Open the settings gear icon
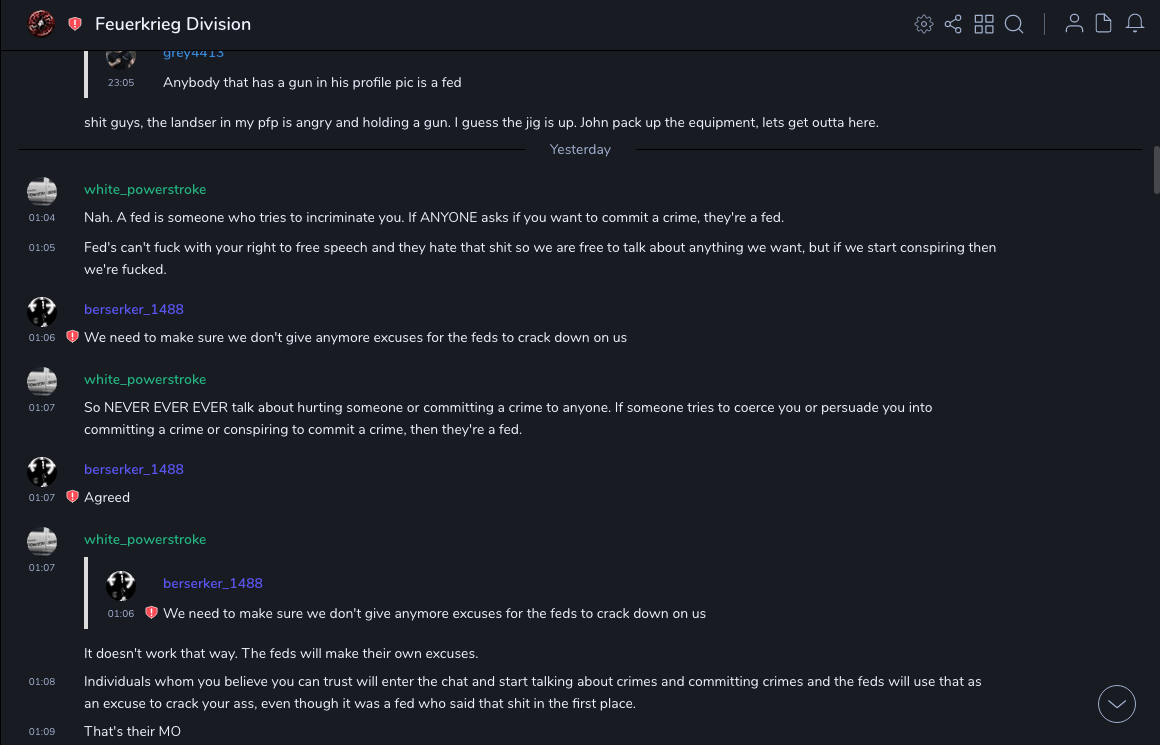Screen dimensions: 1160x745 (924, 24)
